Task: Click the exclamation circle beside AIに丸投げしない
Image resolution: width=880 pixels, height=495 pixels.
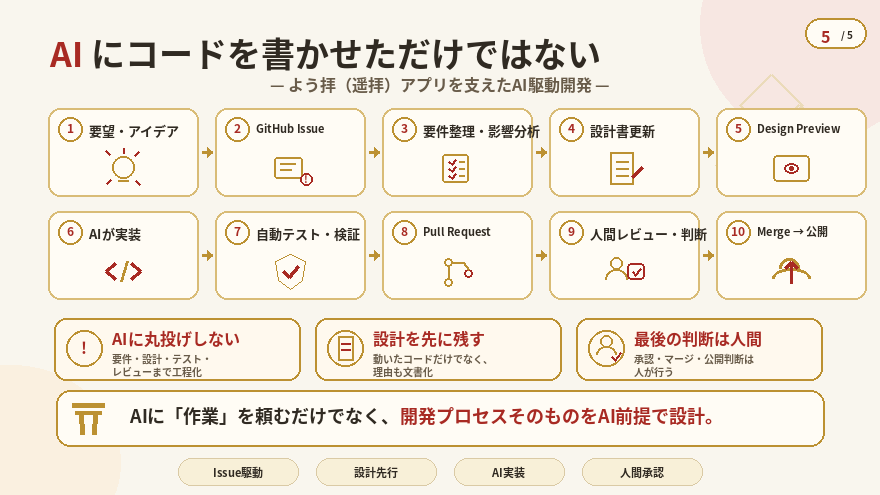Action: [84, 349]
